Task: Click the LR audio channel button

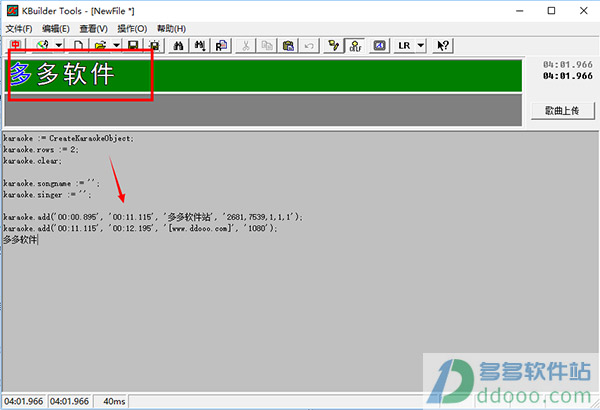Action: click(404, 46)
